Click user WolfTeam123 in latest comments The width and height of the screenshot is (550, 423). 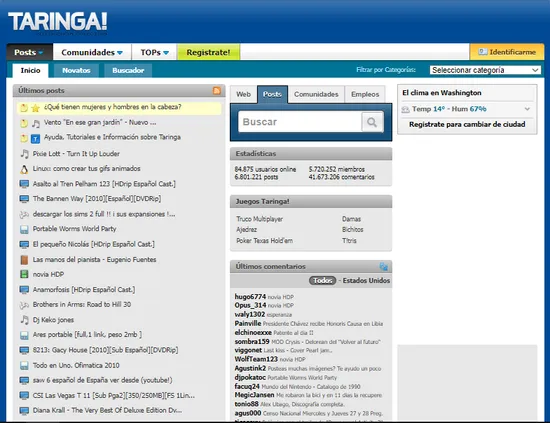(256, 359)
